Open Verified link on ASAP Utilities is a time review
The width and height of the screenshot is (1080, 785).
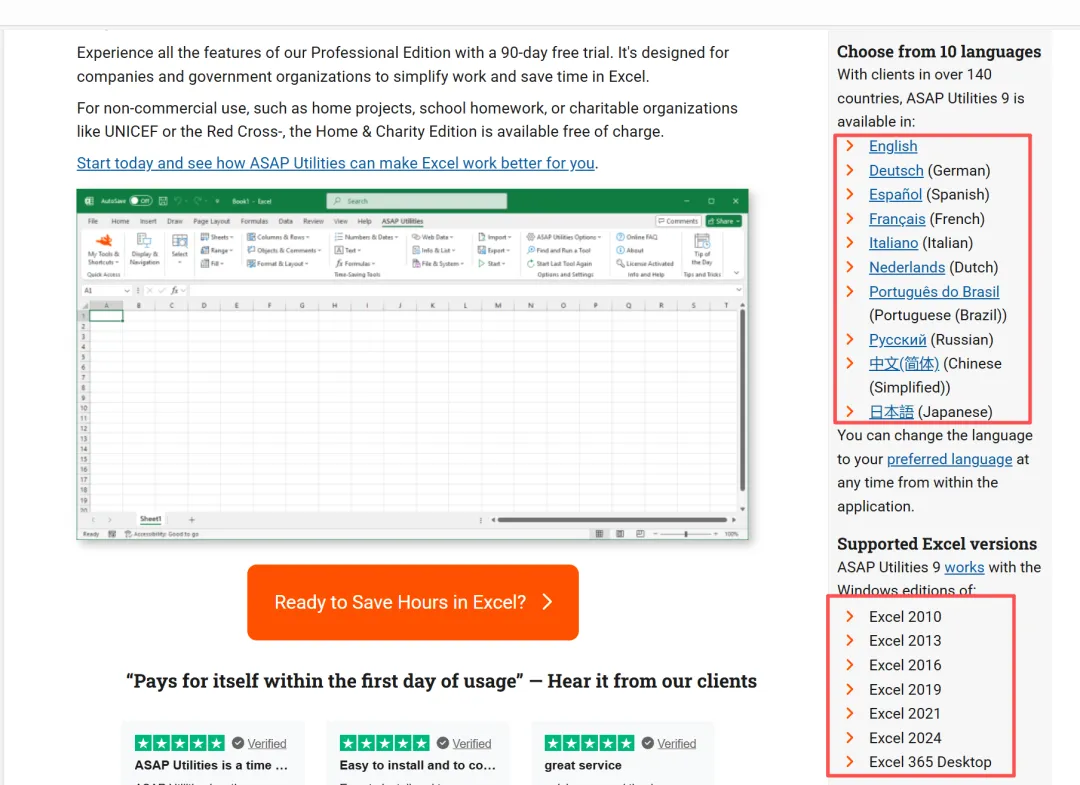[267, 744]
